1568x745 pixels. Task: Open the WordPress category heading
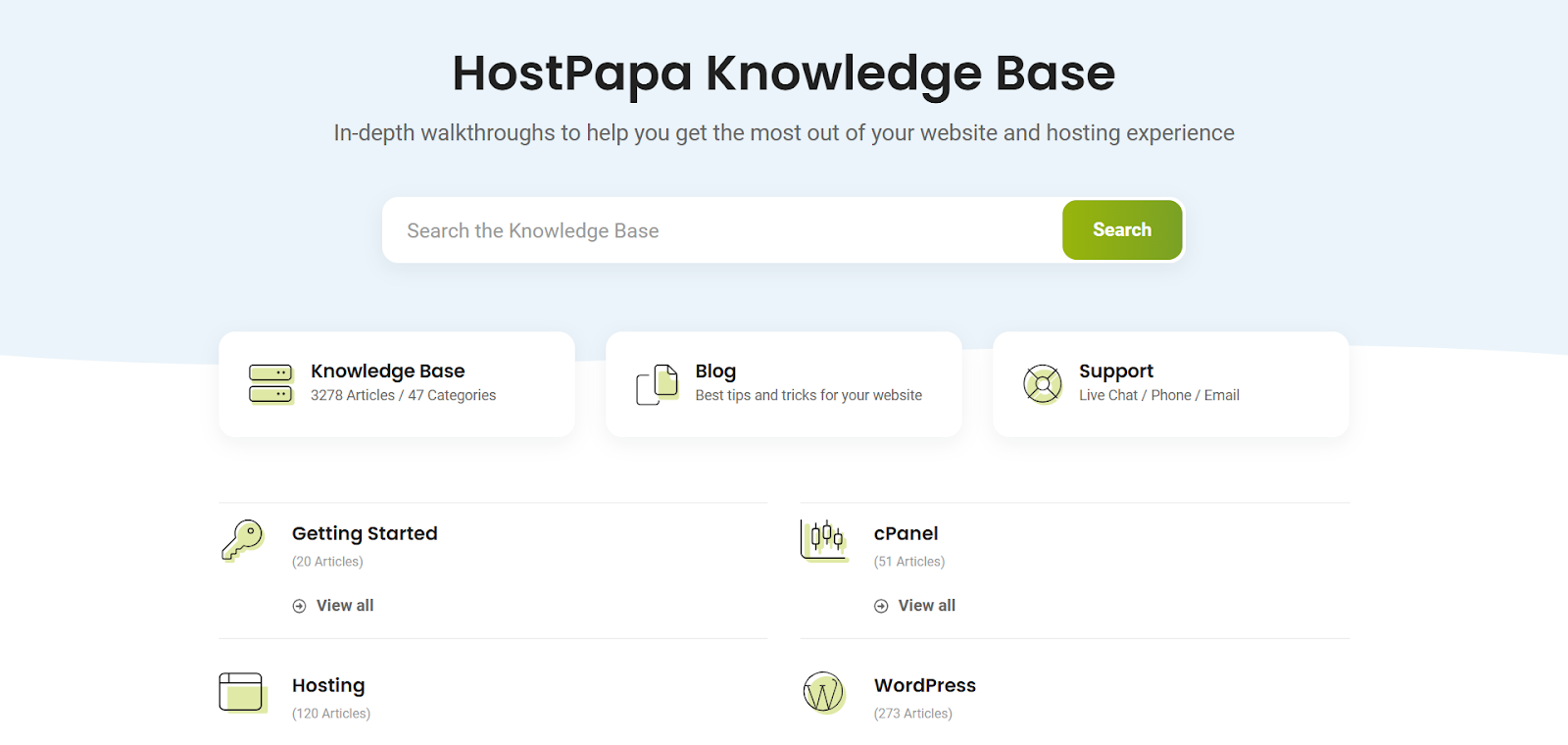[925, 685]
